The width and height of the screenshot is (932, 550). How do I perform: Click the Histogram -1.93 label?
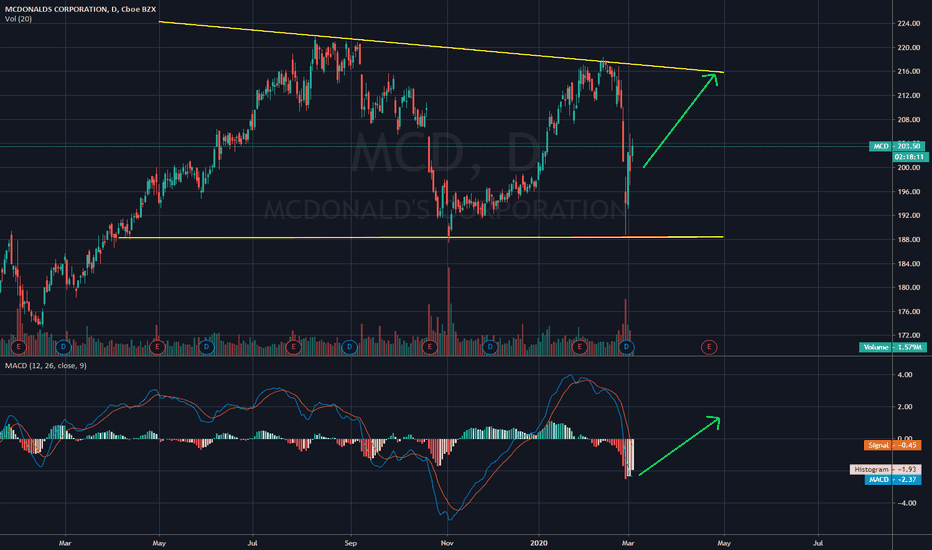point(886,470)
